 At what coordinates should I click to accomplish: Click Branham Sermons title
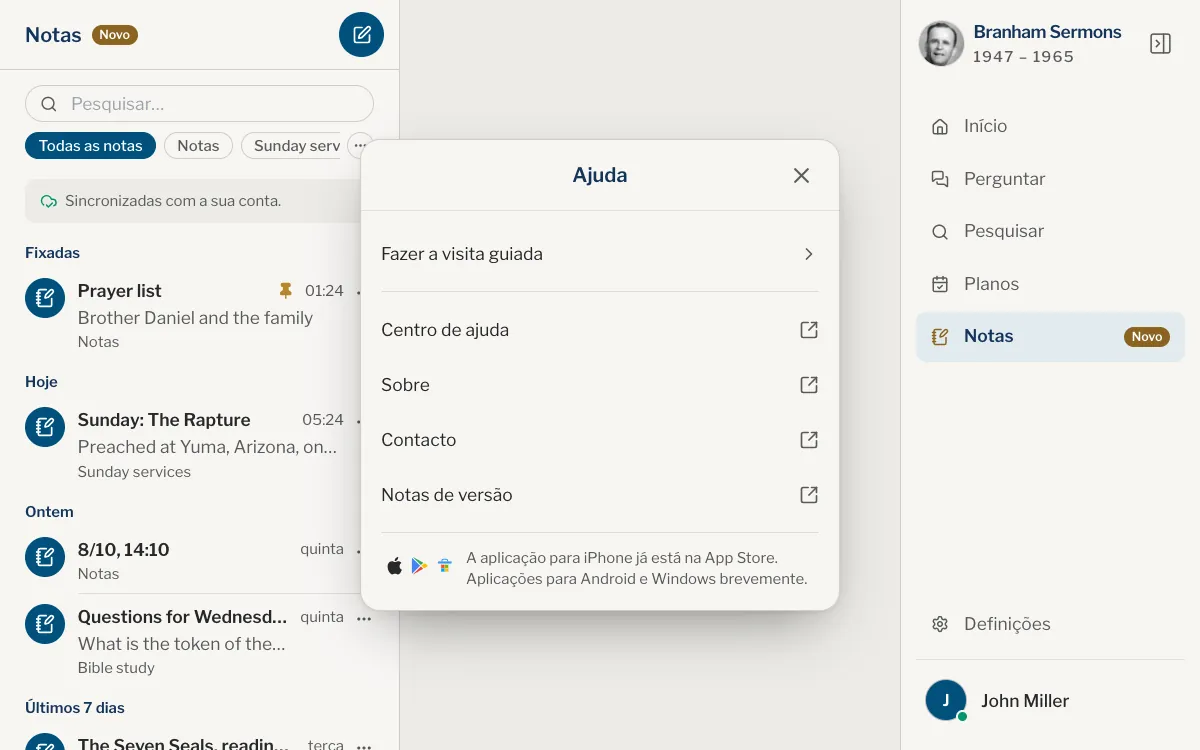[1047, 32]
